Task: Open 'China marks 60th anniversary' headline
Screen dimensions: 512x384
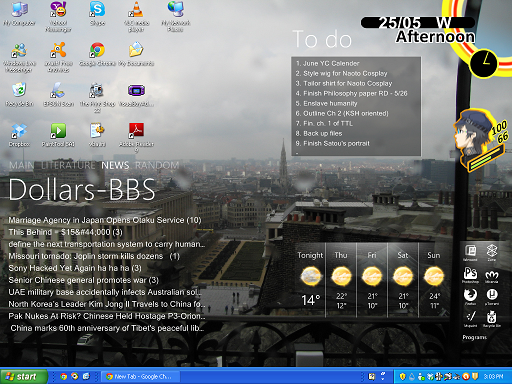Action: [x=107, y=328]
